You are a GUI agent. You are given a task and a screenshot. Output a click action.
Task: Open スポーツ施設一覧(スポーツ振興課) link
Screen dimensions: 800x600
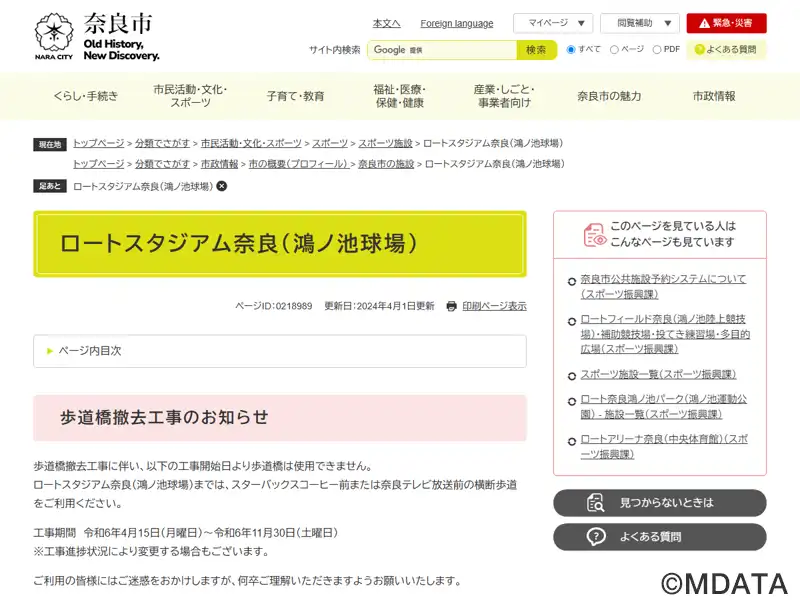(x=658, y=374)
